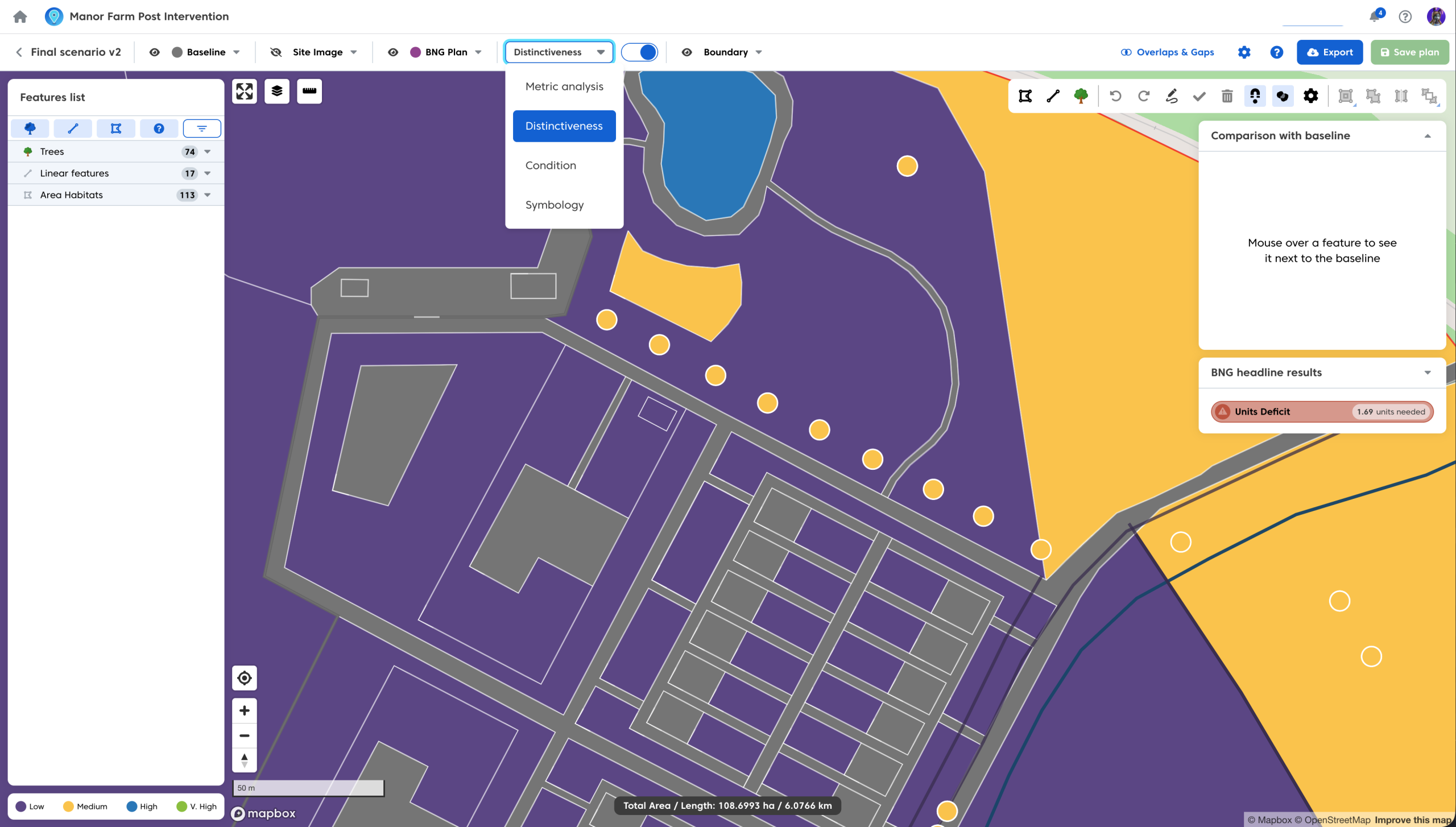The width and height of the screenshot is (1456, 827).
Task: Switch off the blue toggle switch
Action: pos(639,52)
